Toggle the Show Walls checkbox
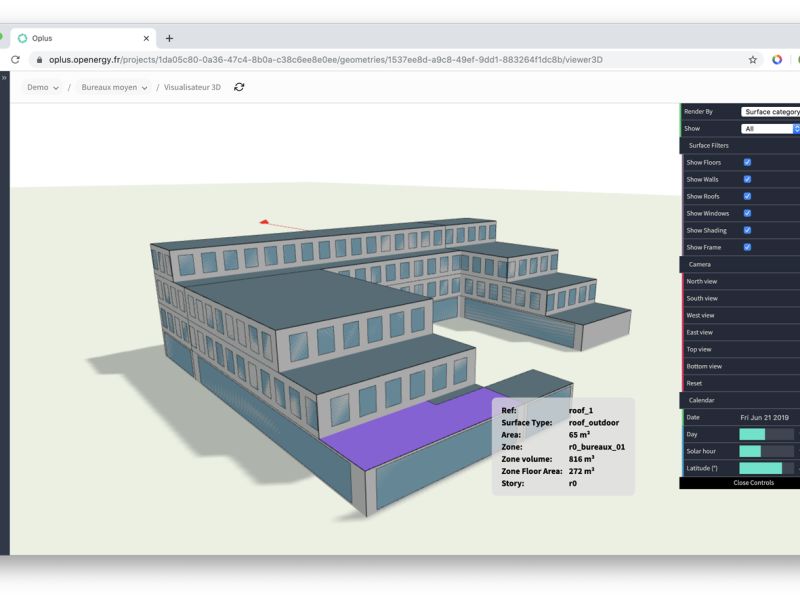 coord(747,179)
